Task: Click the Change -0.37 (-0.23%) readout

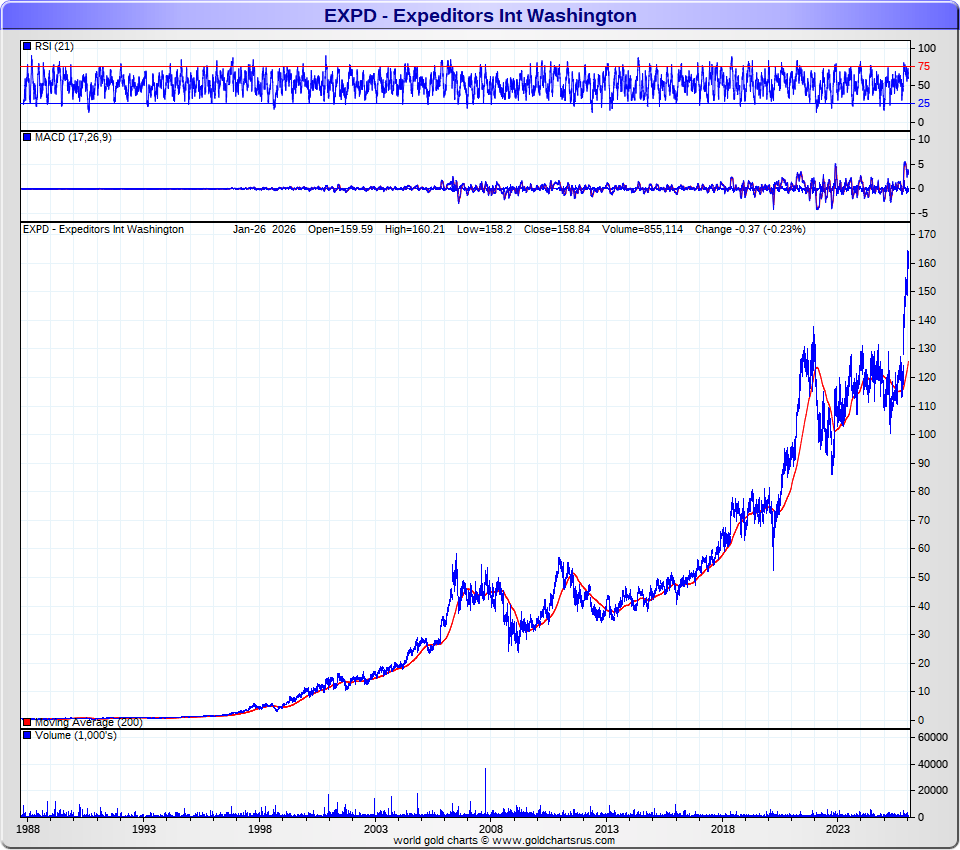Action: (x=750, y=230)
